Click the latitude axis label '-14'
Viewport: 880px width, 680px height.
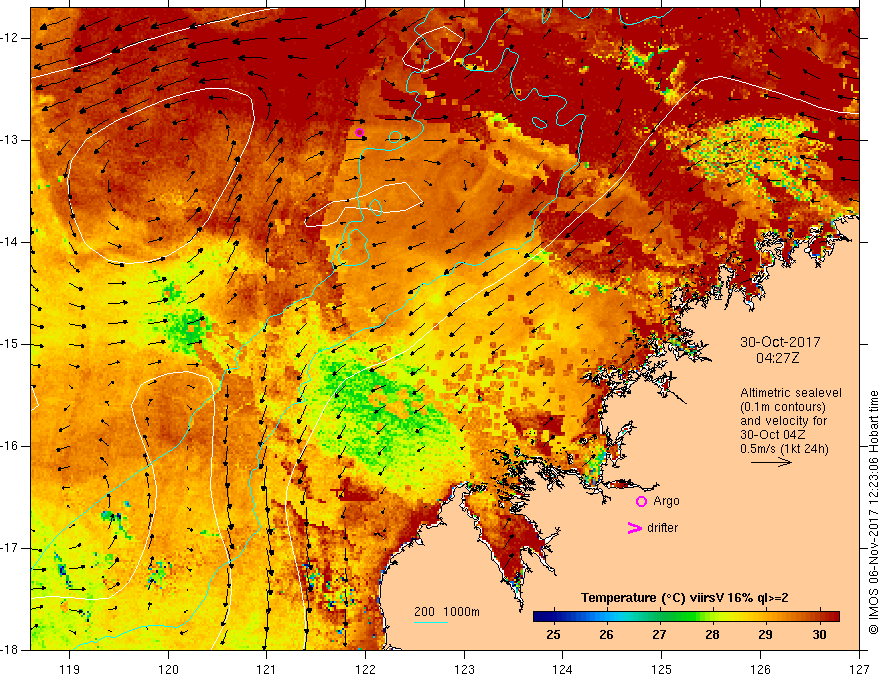11,242
